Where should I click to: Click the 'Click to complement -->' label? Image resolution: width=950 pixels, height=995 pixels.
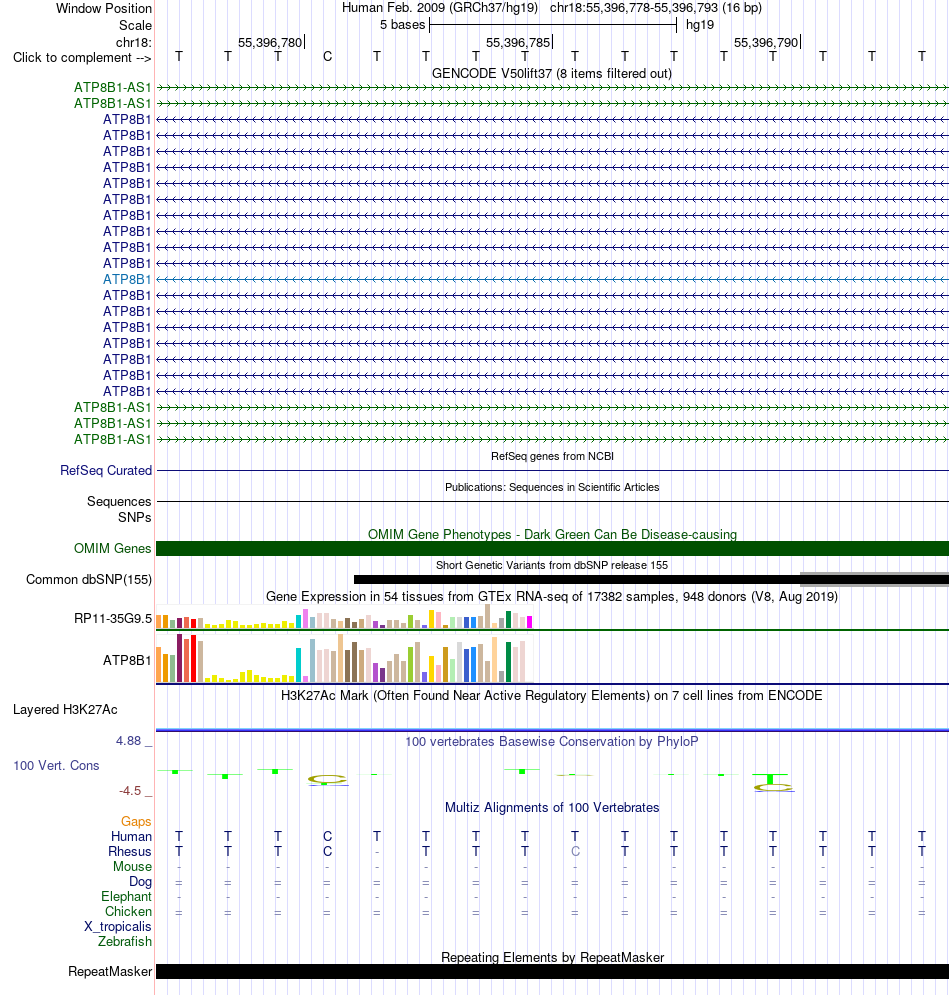[x=82, y=58]
